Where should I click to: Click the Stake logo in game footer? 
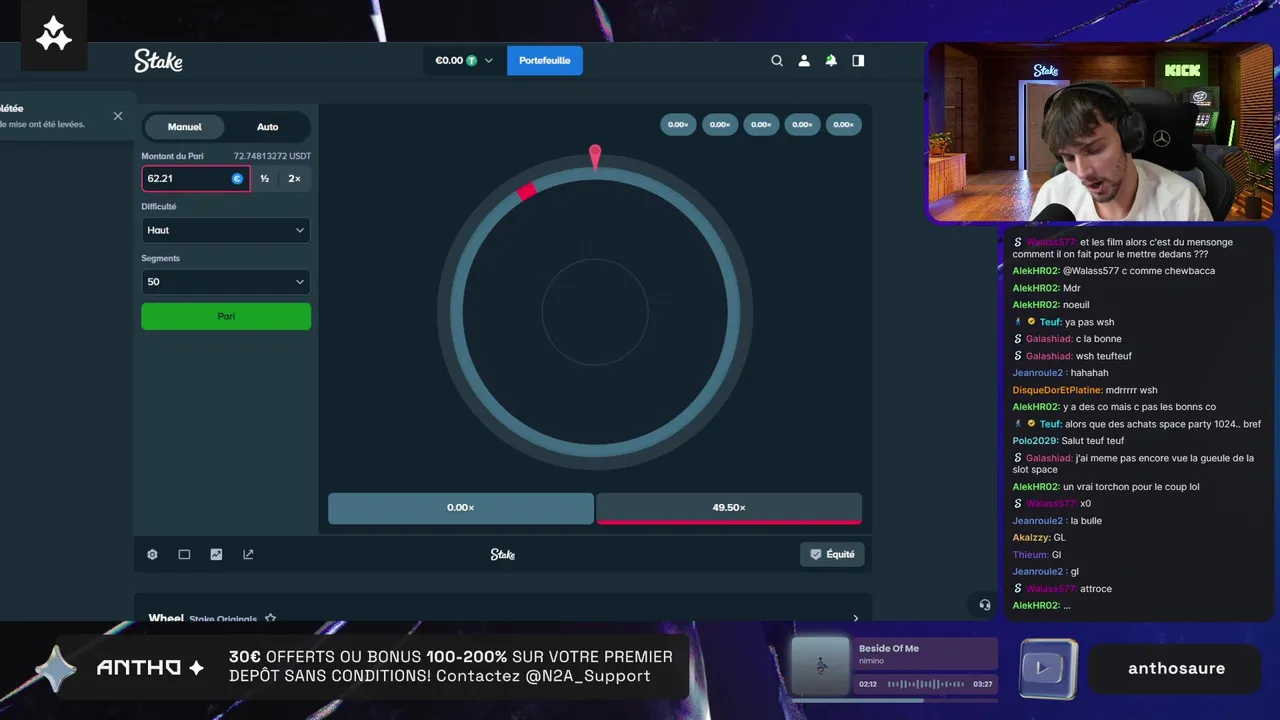502,554
